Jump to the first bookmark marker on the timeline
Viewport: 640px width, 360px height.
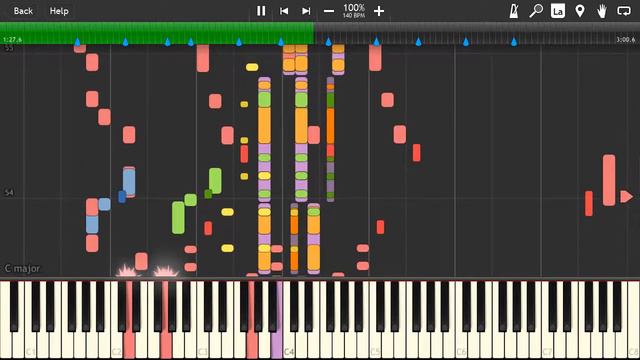click(x=78, y=42)
